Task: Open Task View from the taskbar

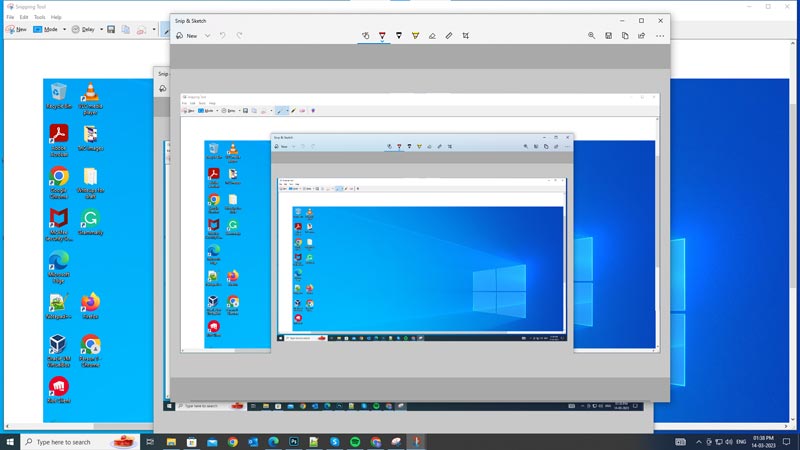Action: tap(150, 442)
